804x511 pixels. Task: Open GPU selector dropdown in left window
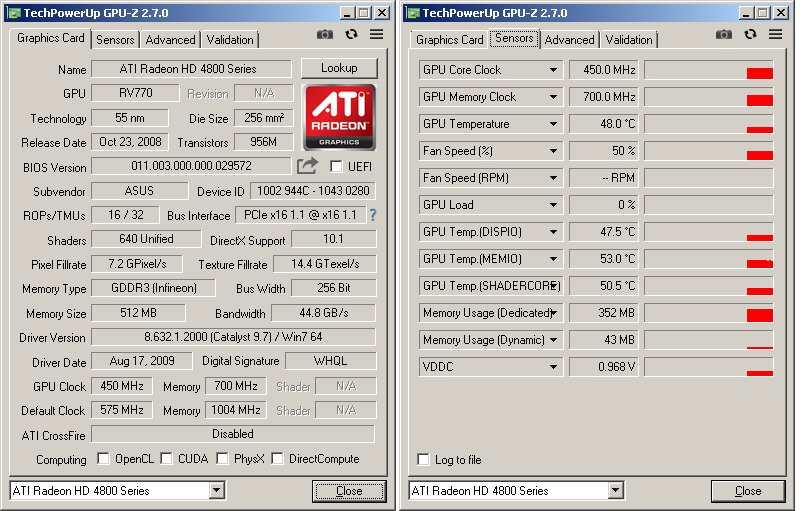click(x=216, y=490)
